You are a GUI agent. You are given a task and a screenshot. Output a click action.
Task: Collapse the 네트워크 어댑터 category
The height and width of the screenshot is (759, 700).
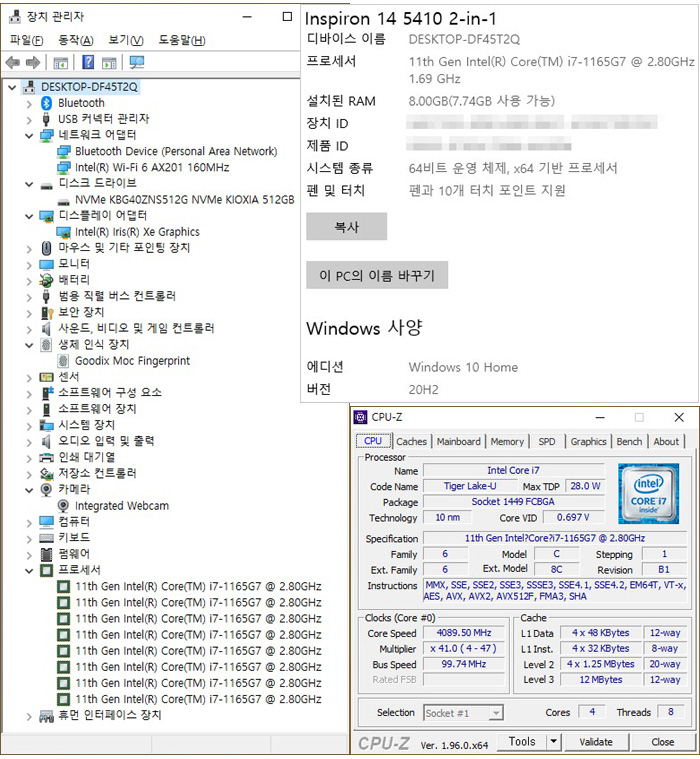pos(29,136)
